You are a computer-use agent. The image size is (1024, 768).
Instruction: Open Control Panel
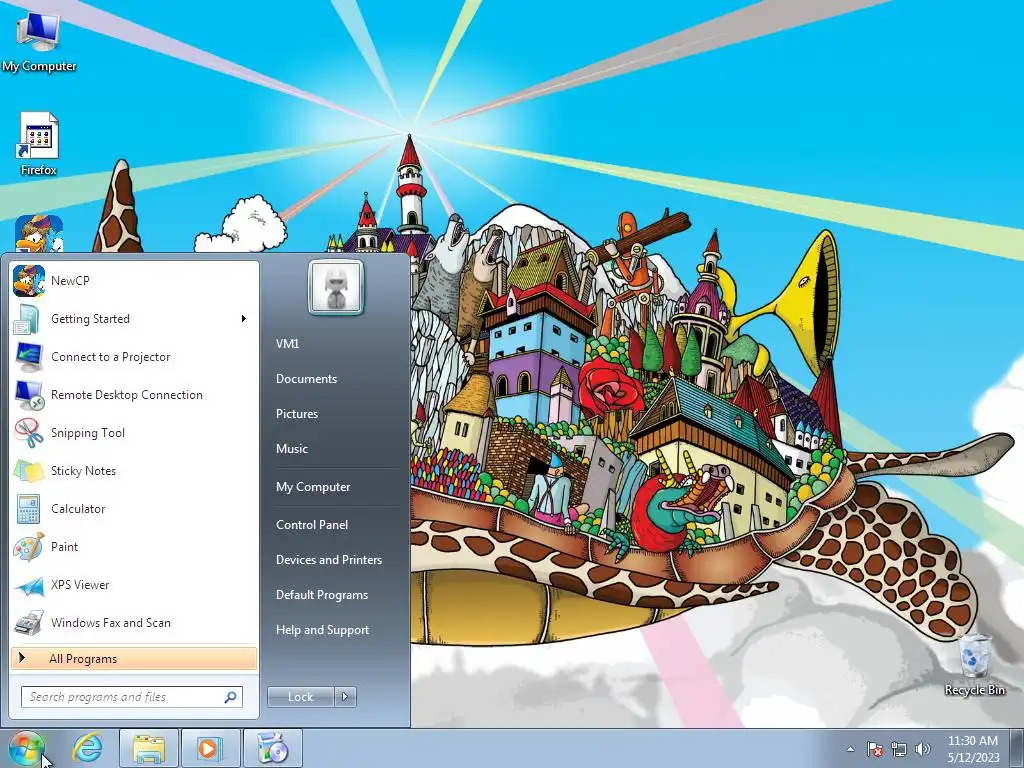click(312, 525)
